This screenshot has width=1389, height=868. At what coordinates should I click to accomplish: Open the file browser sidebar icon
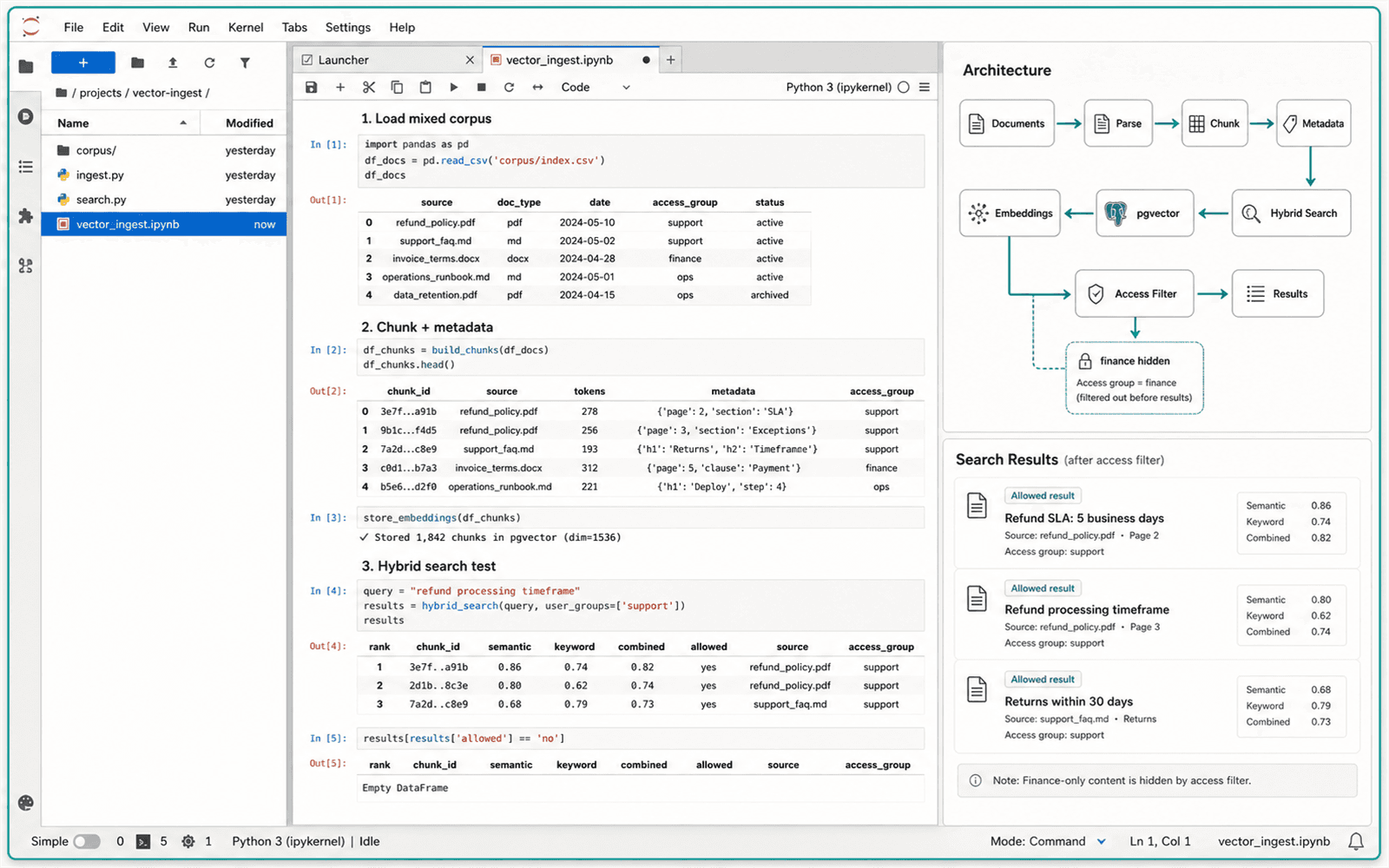click(x=26, y=66)
